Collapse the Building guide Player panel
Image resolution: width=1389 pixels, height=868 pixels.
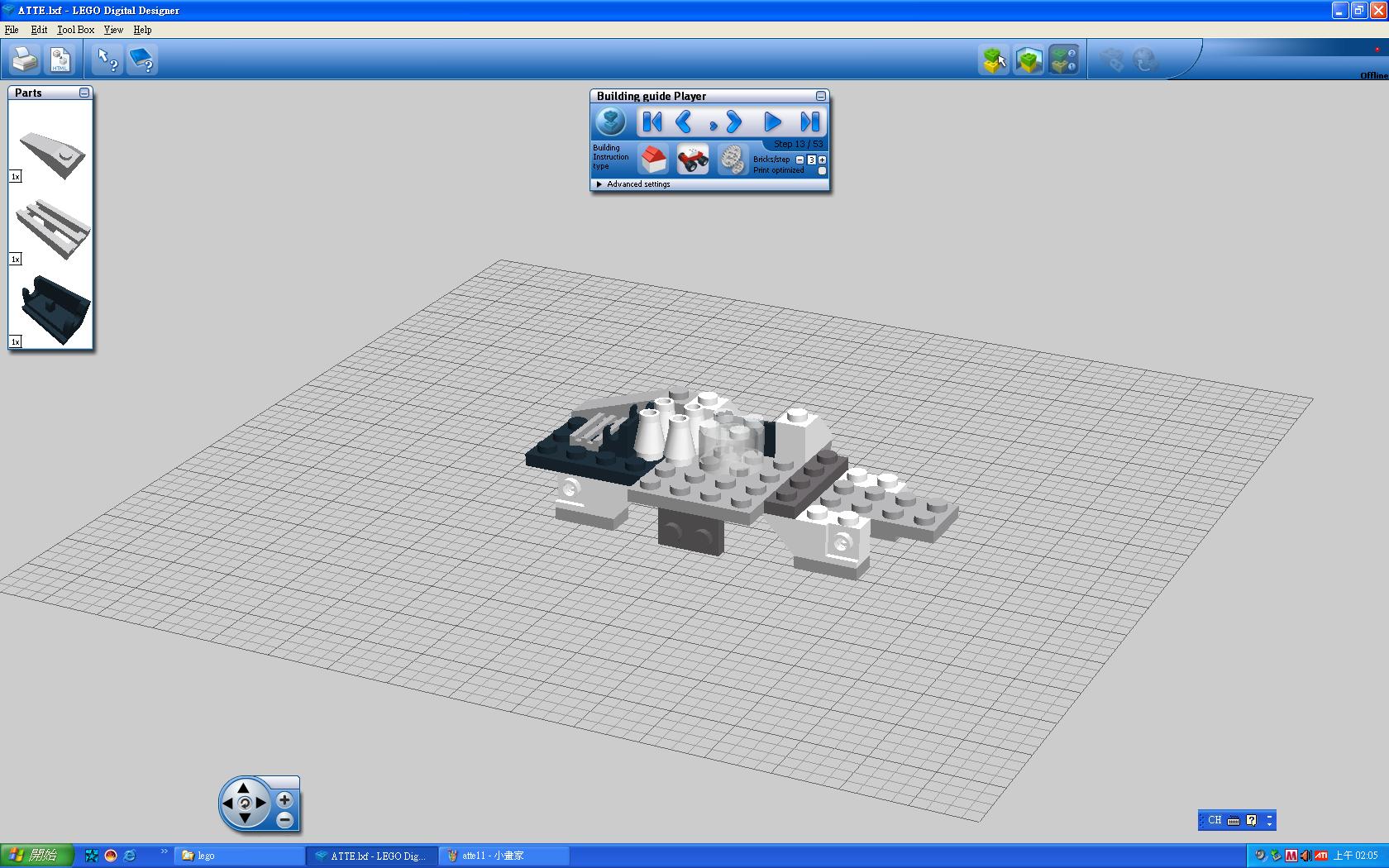click(820, 96)
